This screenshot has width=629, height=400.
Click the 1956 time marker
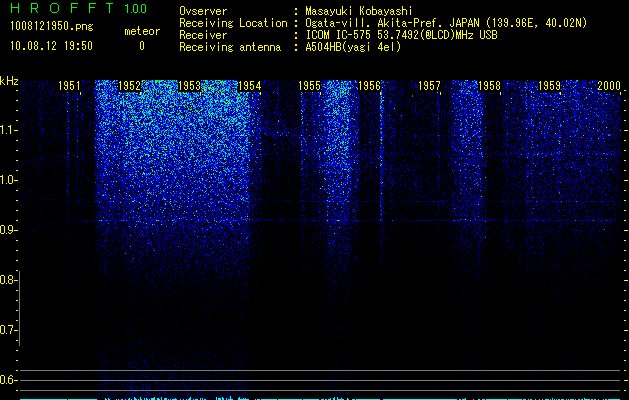[369, 86]
